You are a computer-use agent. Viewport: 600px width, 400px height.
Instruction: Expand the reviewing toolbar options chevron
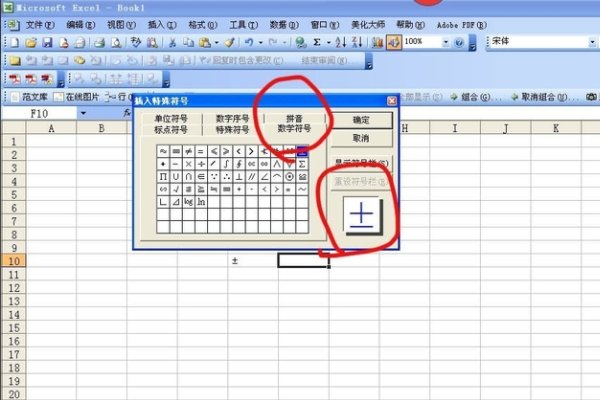click(368, 61)
